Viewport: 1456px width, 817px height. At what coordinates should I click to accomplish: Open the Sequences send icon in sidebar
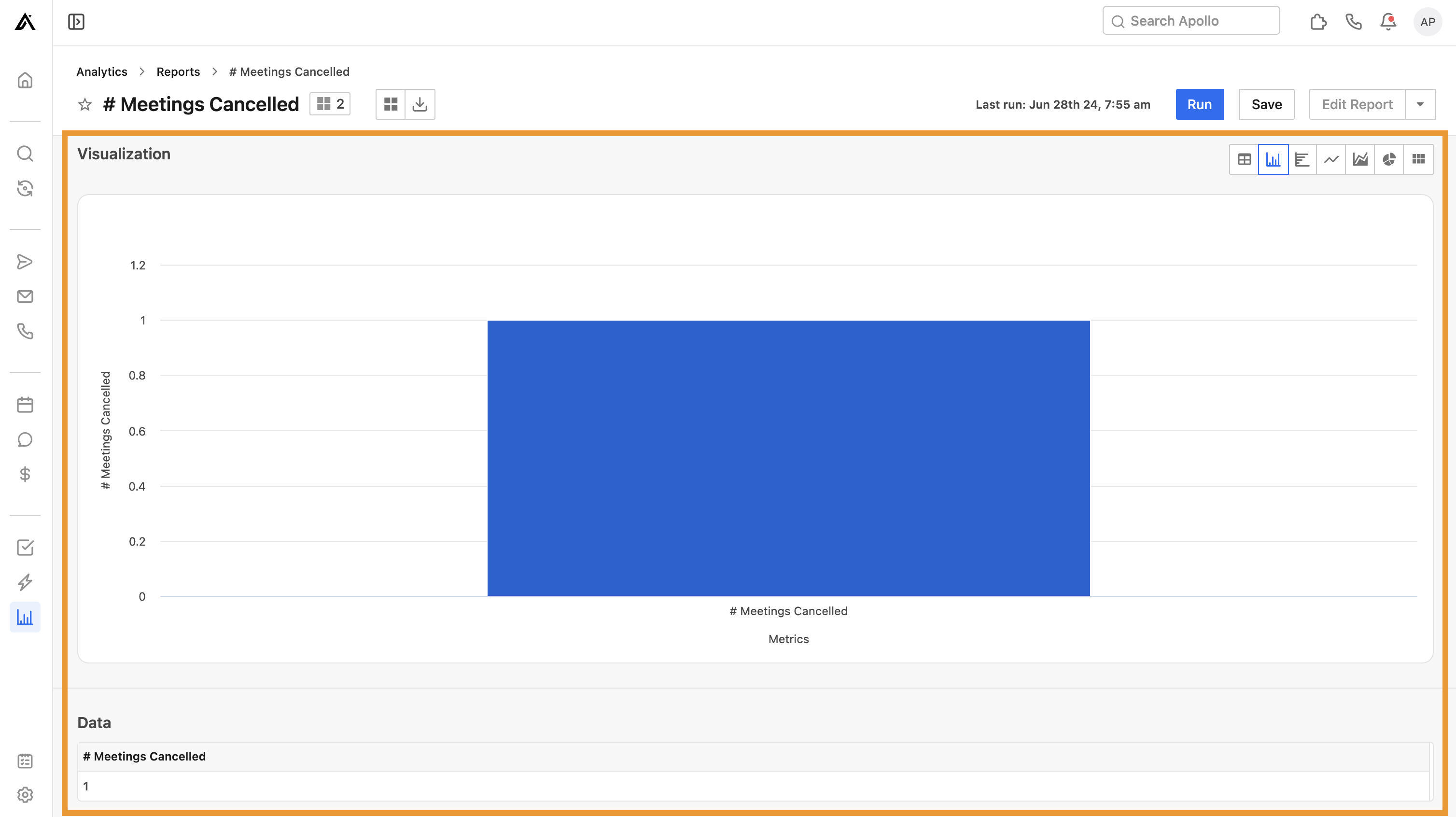[x=25, y=262]
